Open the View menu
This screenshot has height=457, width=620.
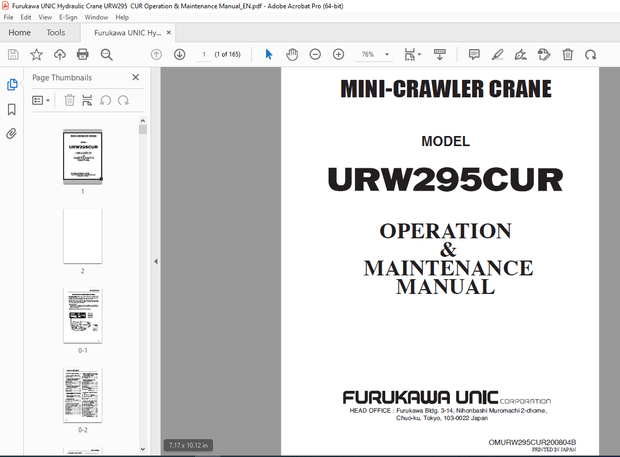tap(45, 17)
